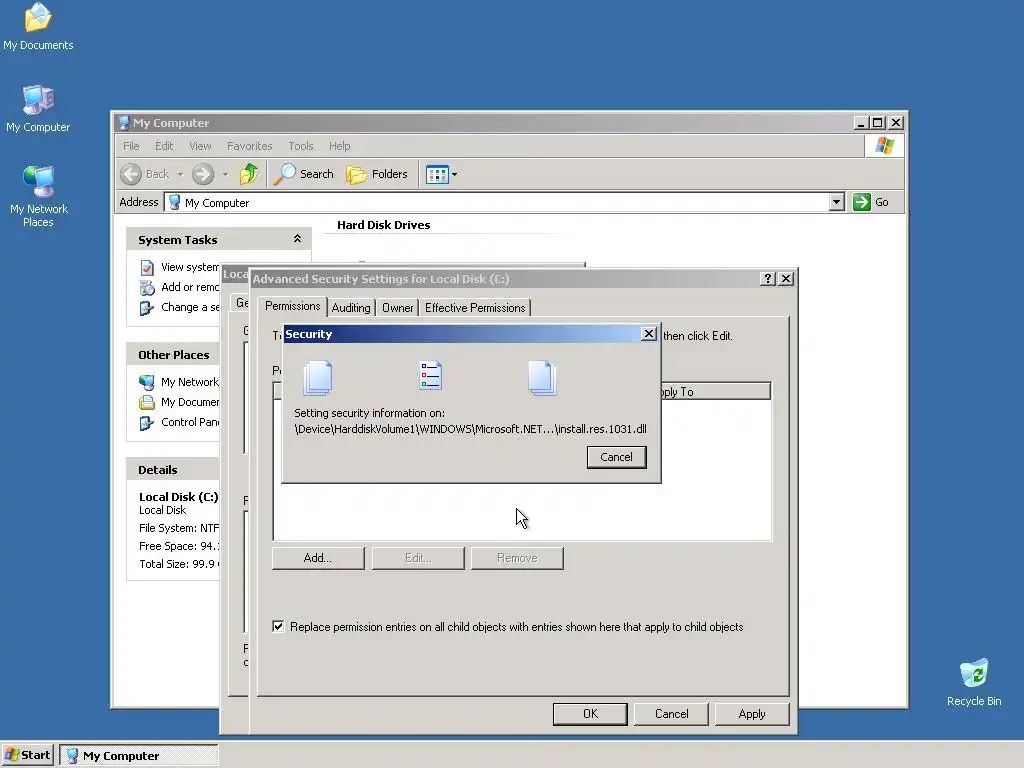Open the File menu

131,146
